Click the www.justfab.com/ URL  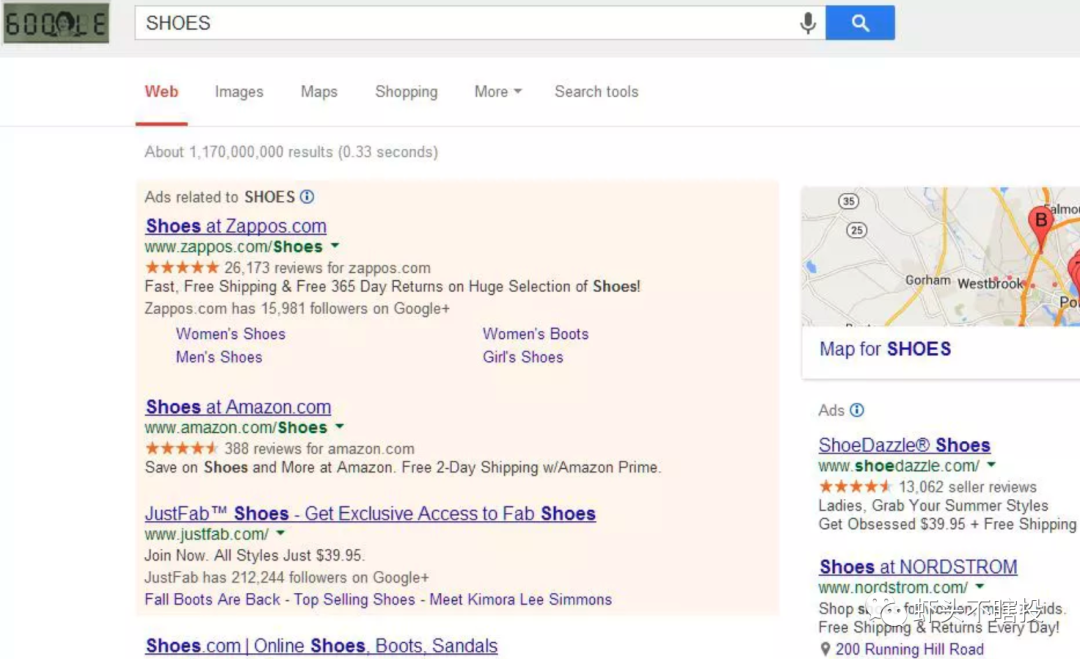coord(207,534)
